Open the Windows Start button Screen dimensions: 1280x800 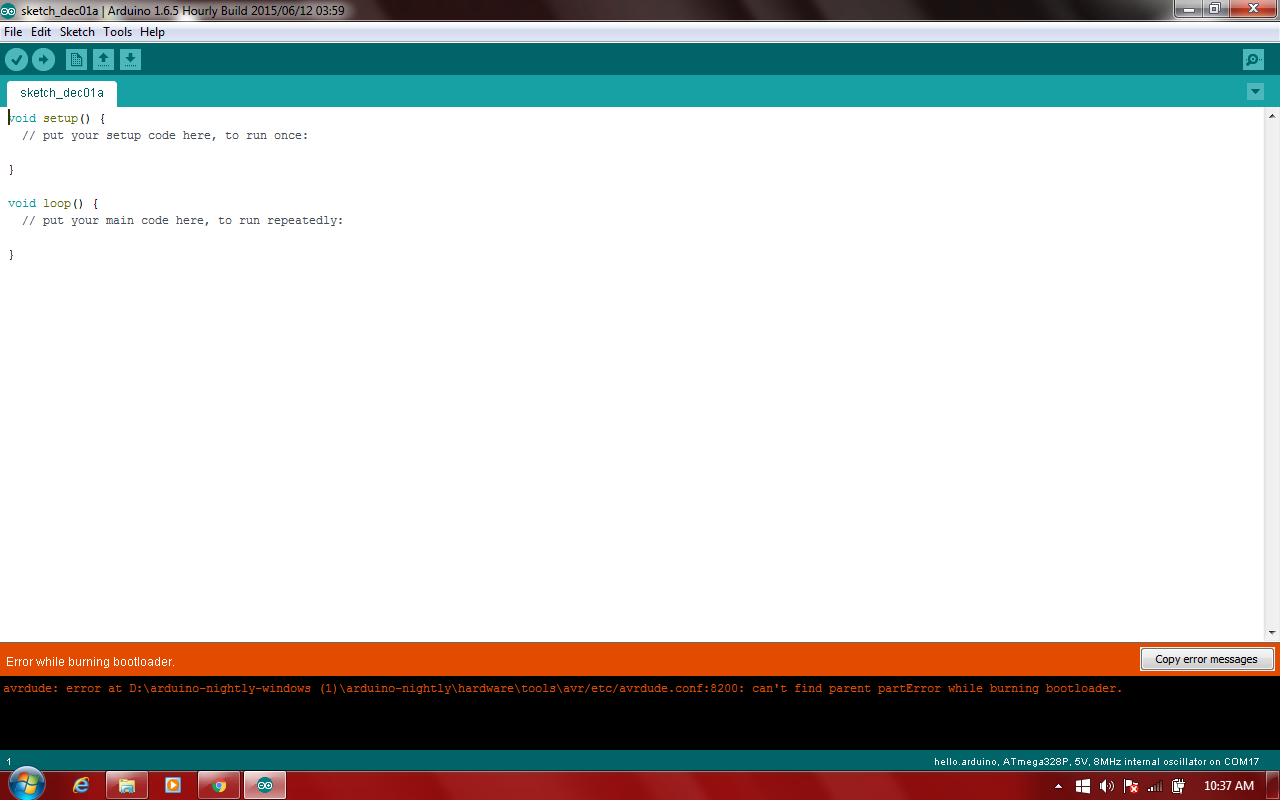click(x=26, y=785)
